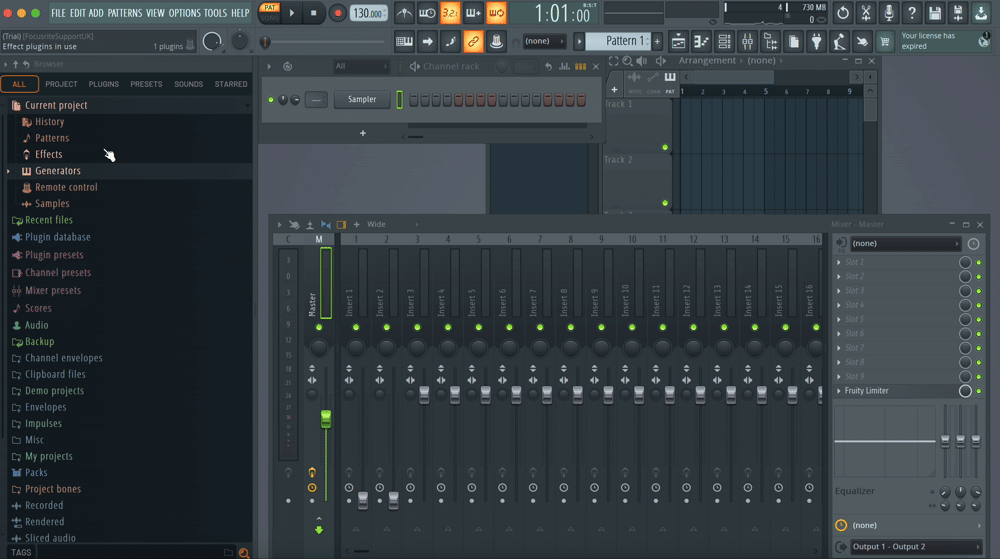Expand Slot 1 effect menu arrow
This screenshot has height=559, width=1000.
[x=839, y=262]
